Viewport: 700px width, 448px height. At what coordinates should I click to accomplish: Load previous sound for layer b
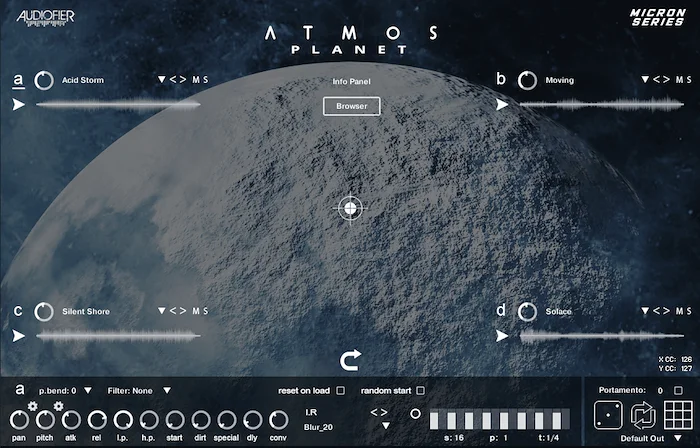657,79
